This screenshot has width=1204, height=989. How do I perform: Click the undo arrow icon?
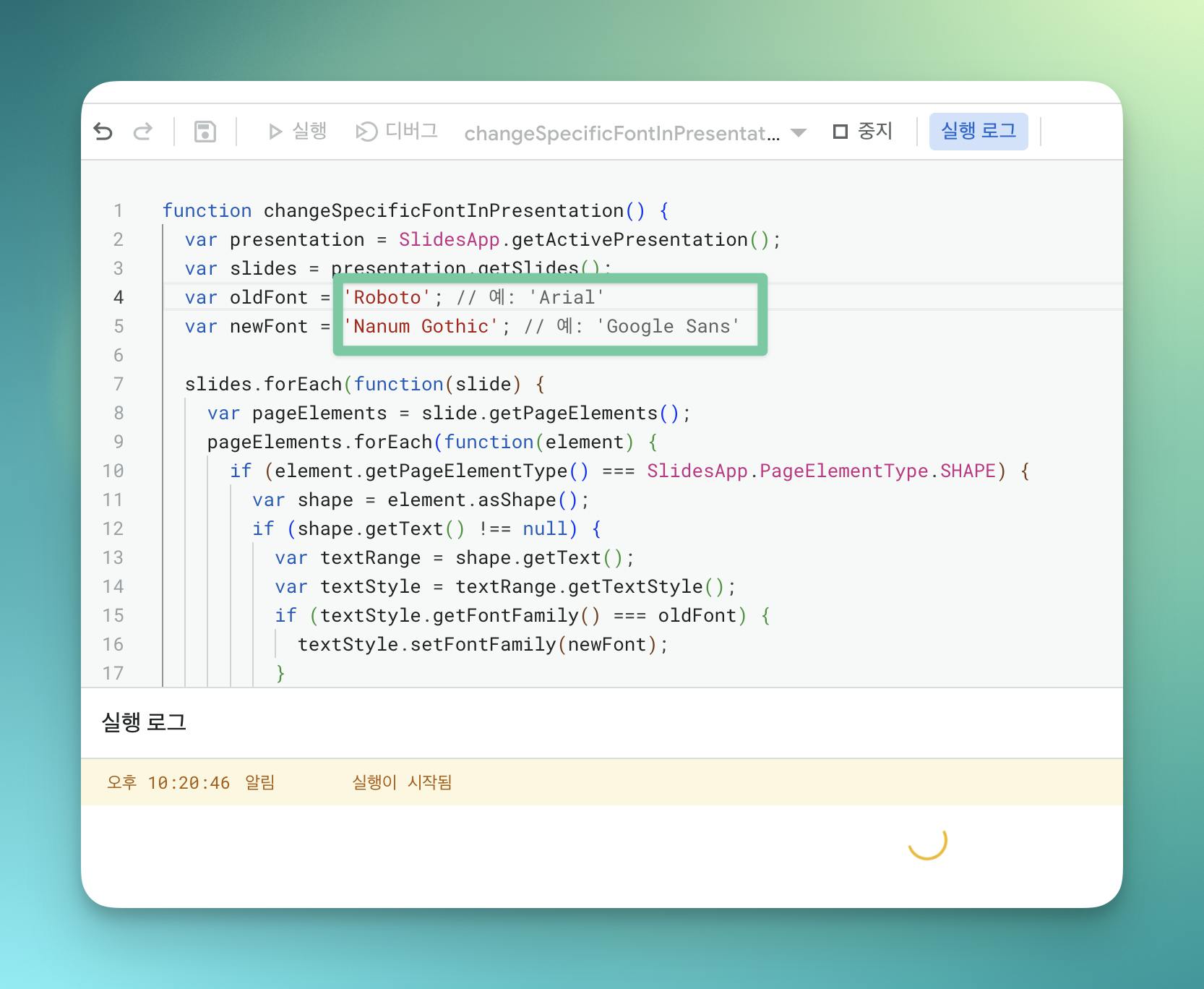103,132
